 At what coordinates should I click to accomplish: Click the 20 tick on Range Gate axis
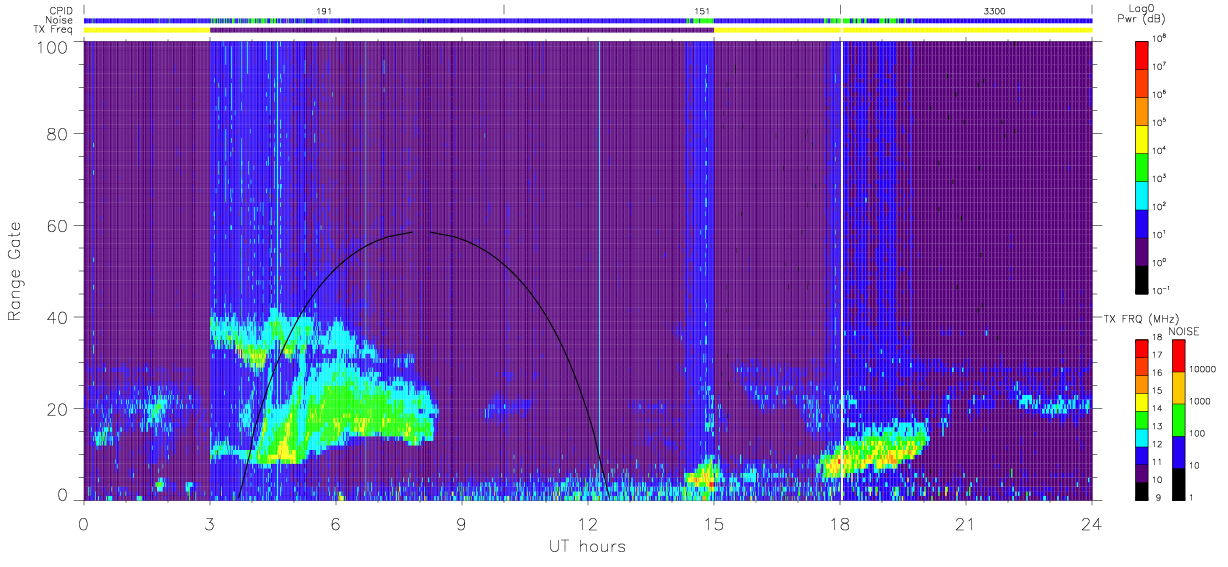[55, 409]
